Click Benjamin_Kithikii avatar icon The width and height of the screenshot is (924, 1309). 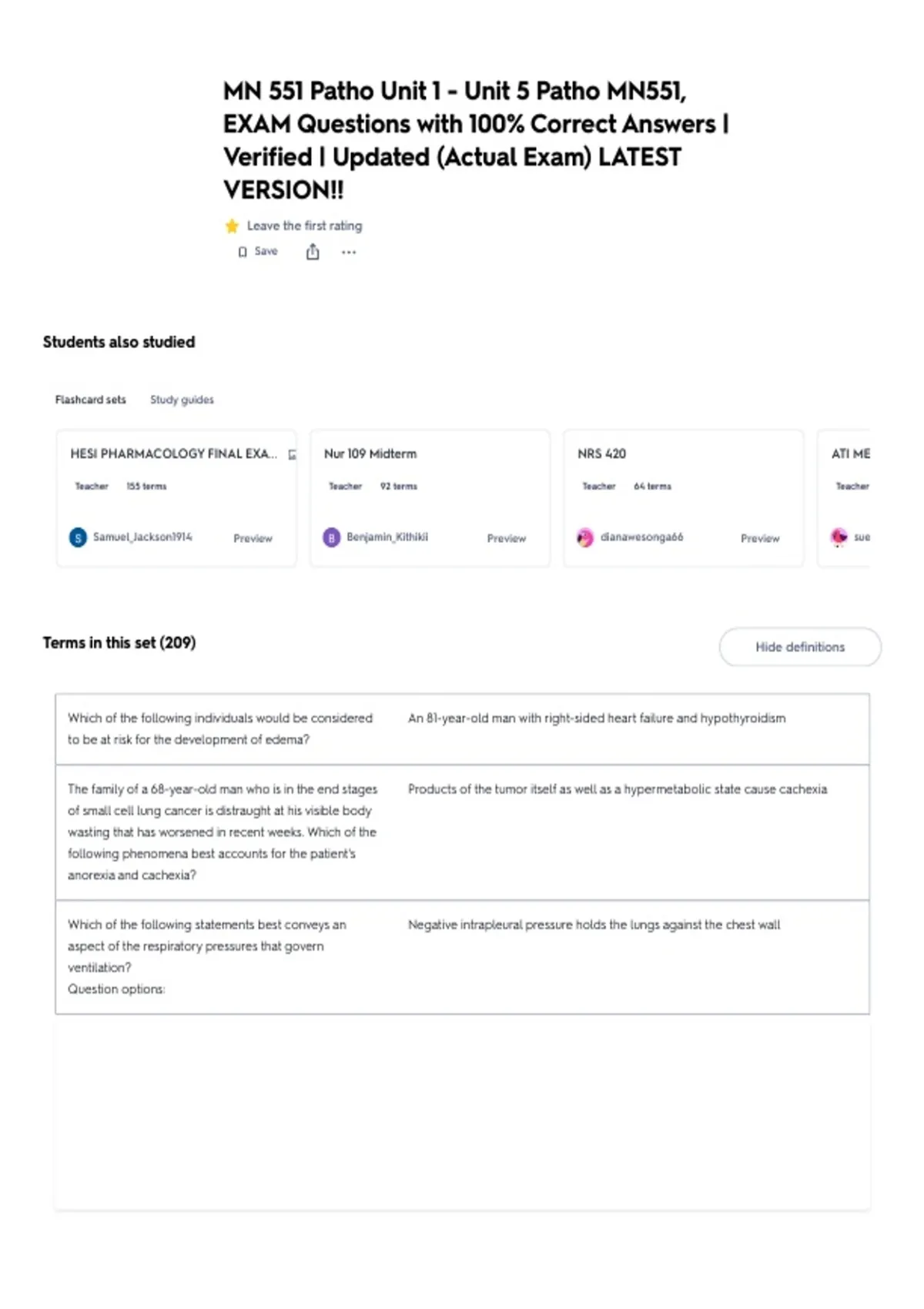331,537
